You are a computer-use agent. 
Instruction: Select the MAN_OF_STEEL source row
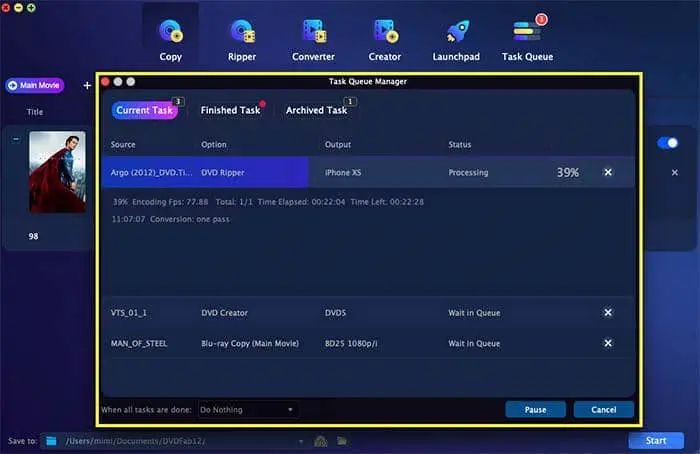(368, 343)
